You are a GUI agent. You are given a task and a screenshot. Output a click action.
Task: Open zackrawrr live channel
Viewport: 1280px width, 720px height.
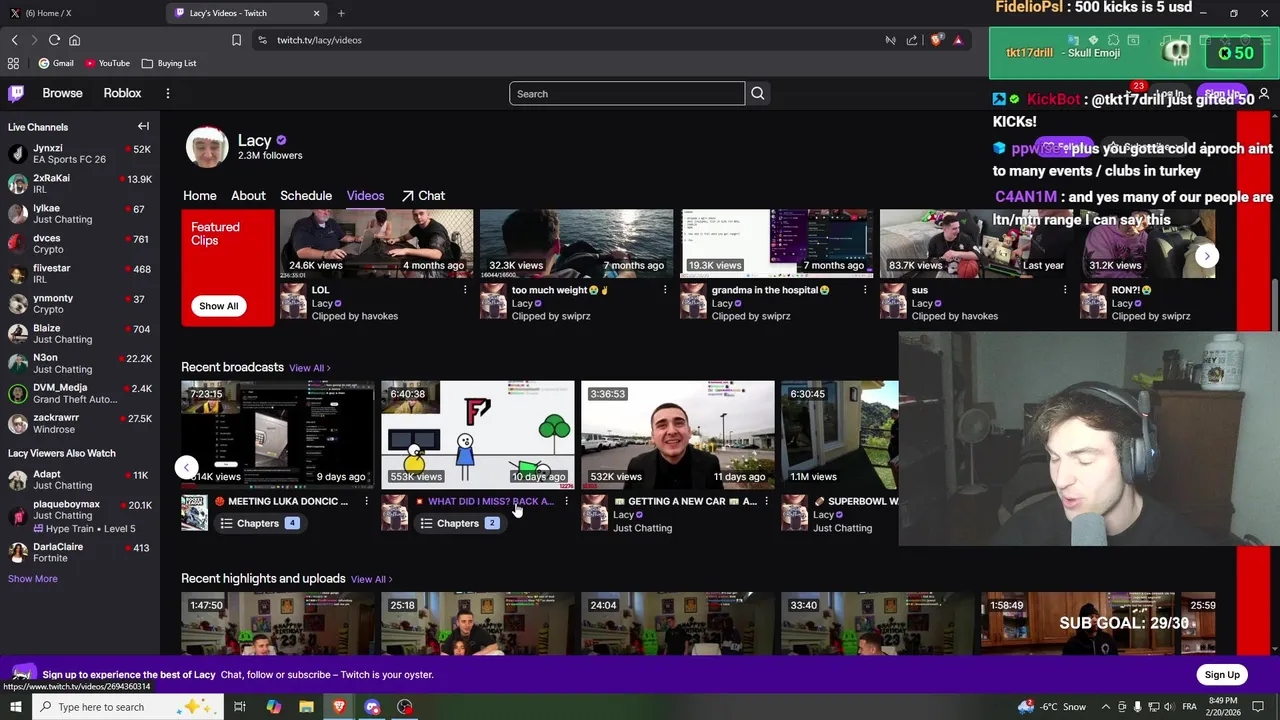80,423
